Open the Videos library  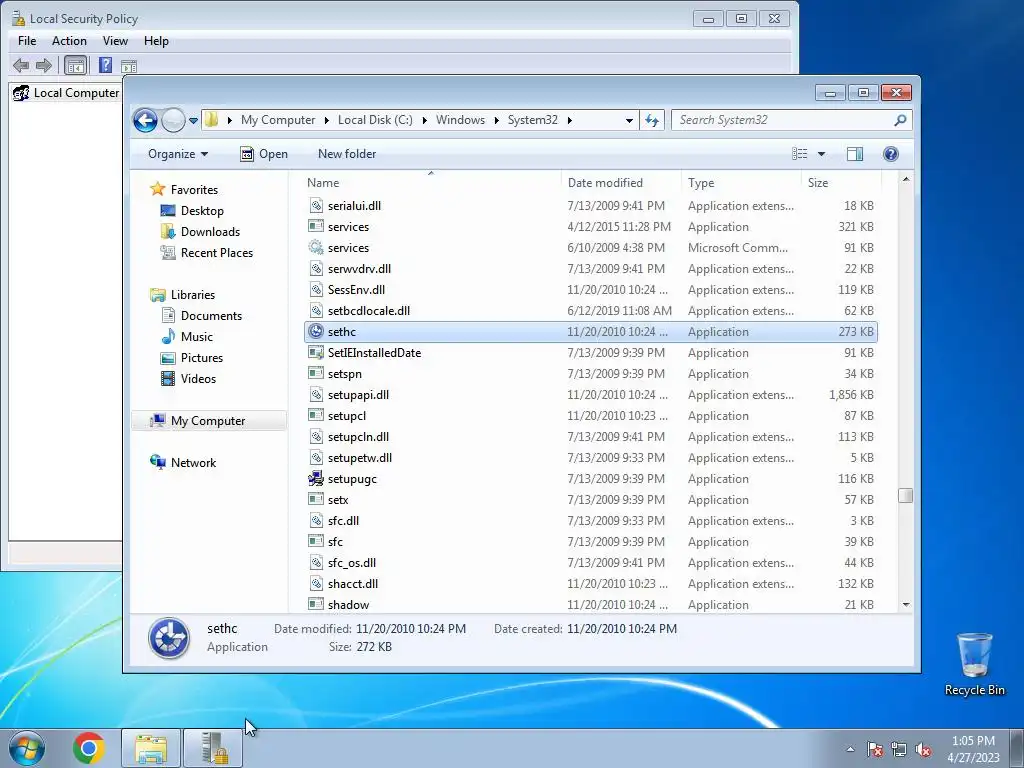pos(198,379)
